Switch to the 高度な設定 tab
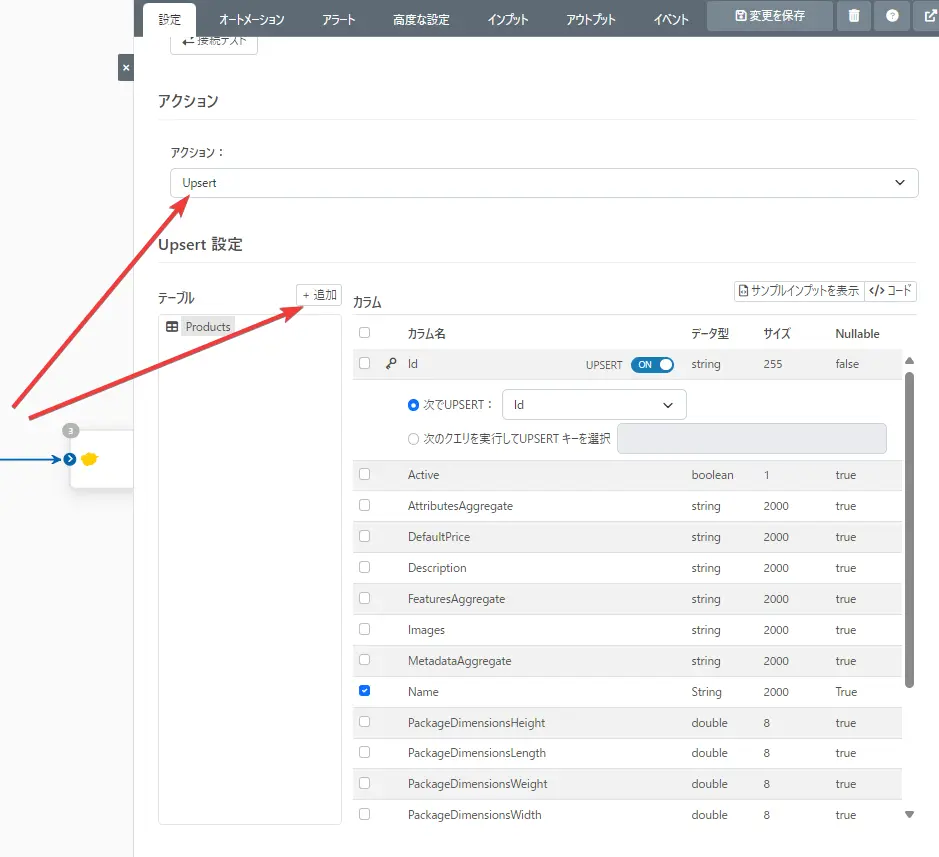The image size is (939, 857). click(421, 20)
